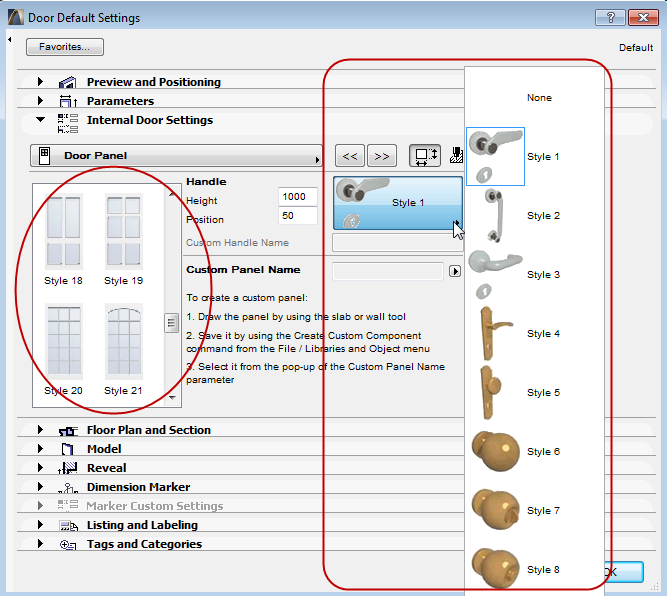Choose brass knob Style 8

point(534,569)
